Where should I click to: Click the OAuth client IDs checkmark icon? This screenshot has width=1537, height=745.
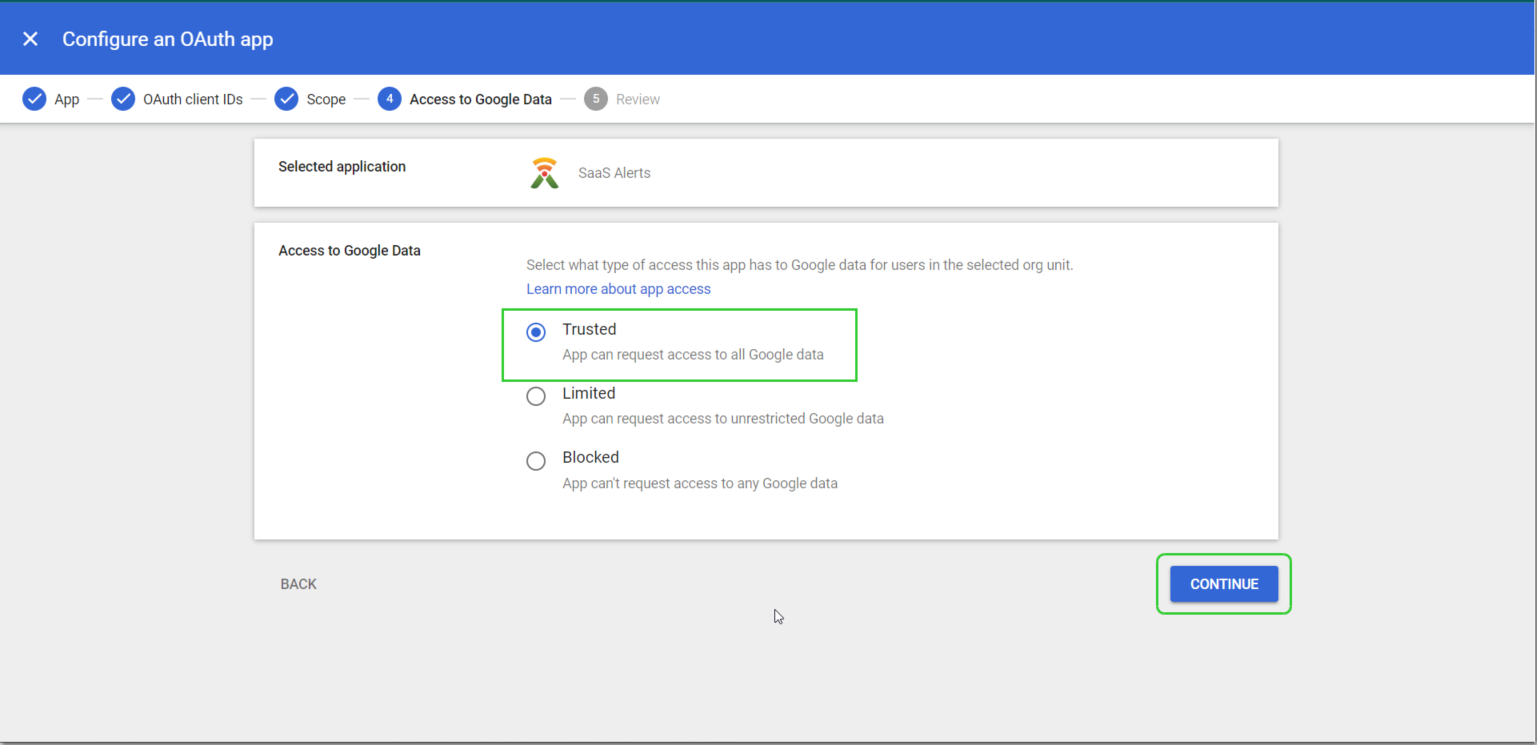click(123, 99)
